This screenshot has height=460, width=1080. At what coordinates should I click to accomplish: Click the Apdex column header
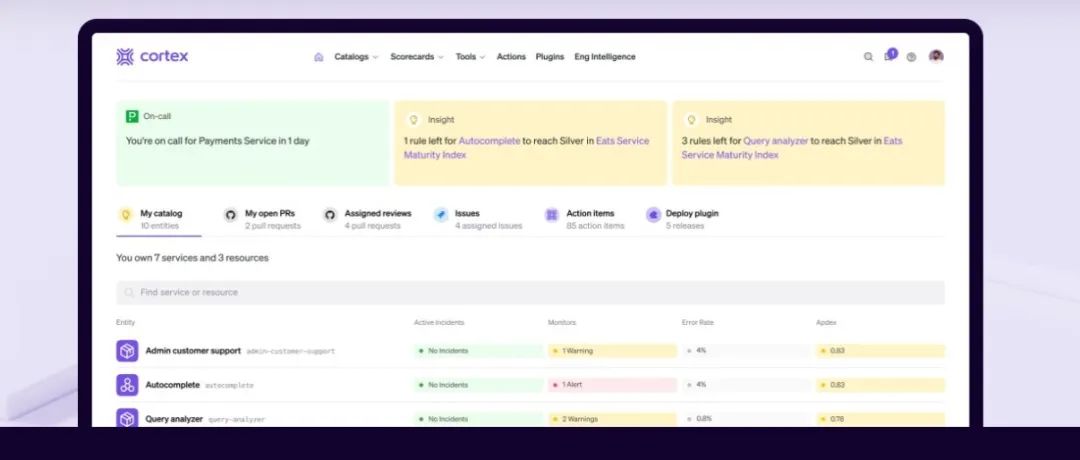pos(826,322)
